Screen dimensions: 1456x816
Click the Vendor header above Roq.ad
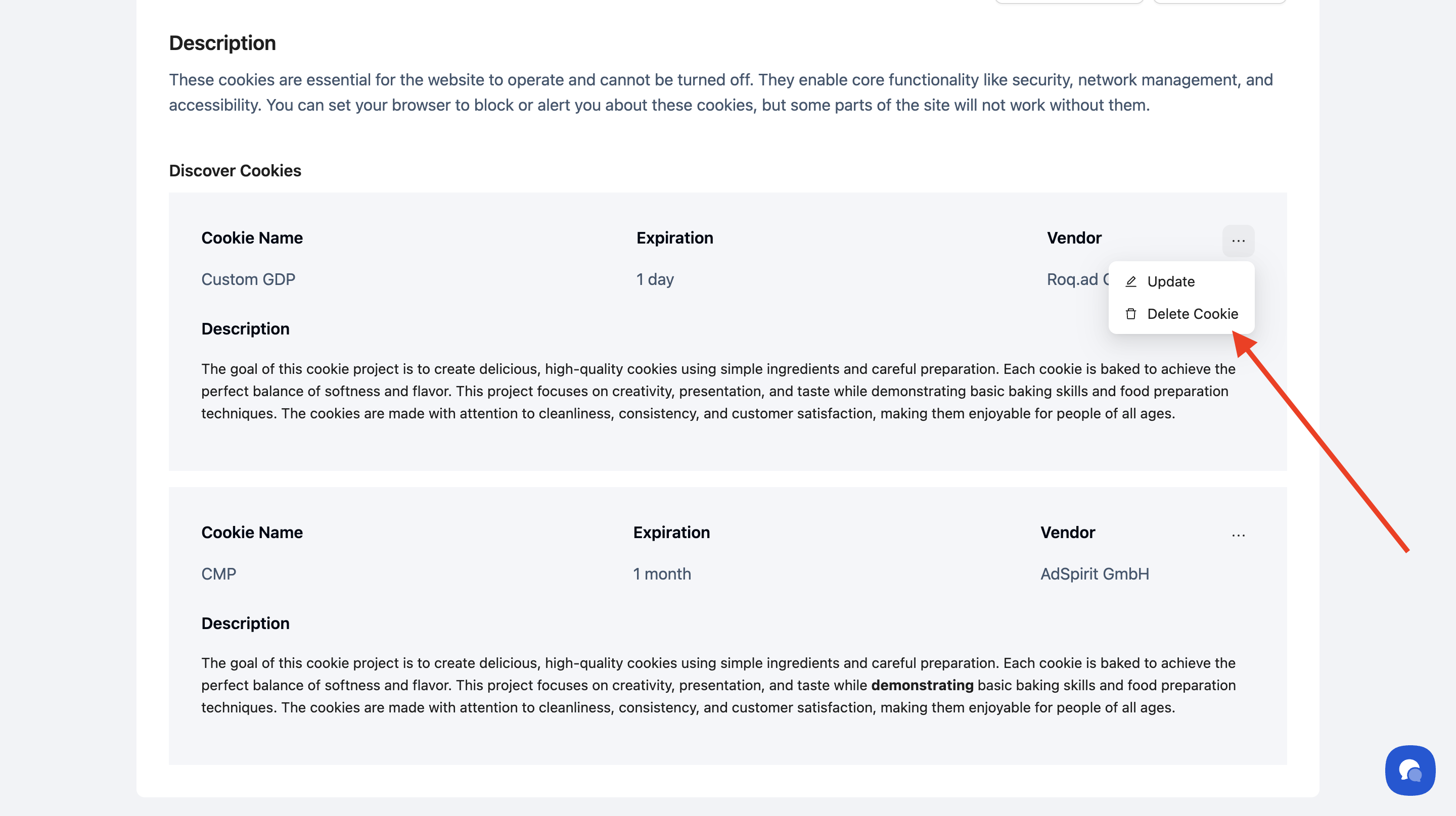coord(1074,238)
